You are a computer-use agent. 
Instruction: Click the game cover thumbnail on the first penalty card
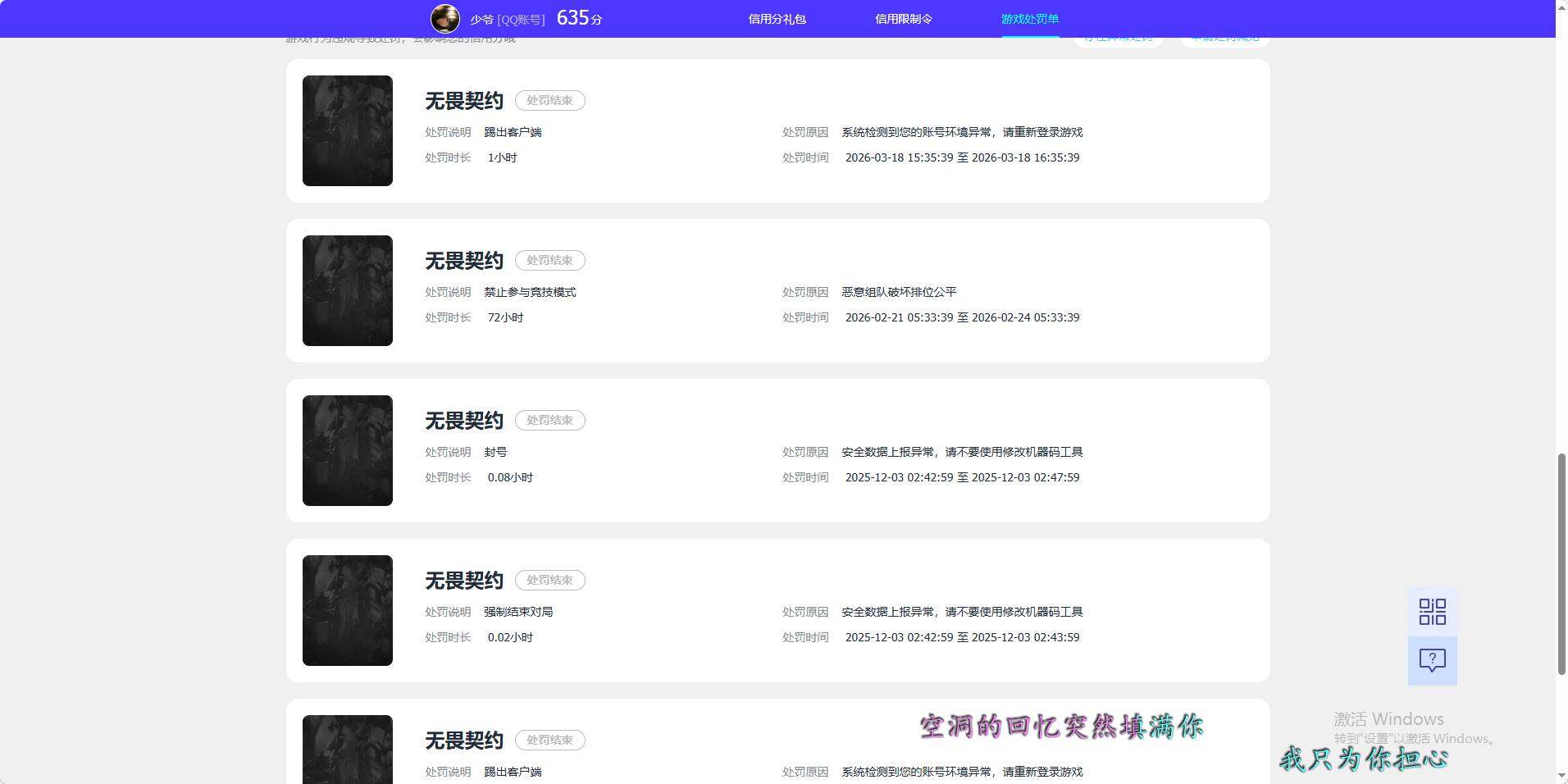pos(347,130)
